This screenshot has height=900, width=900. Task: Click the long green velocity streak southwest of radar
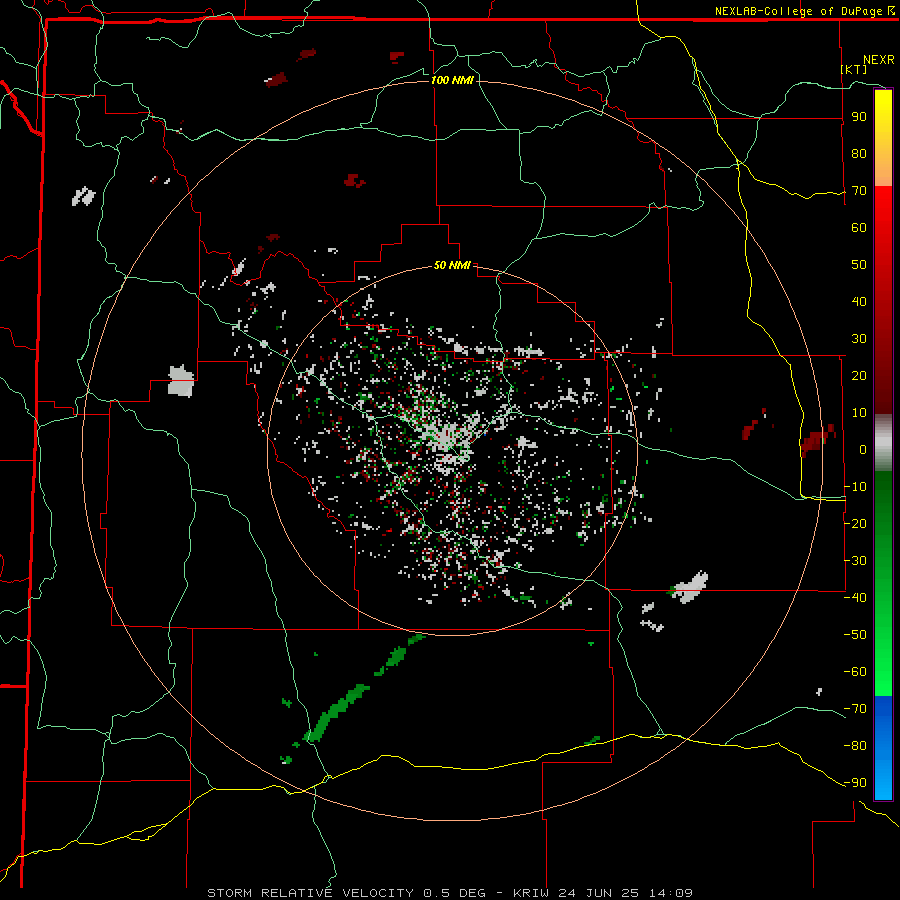[x=339, y=712]
